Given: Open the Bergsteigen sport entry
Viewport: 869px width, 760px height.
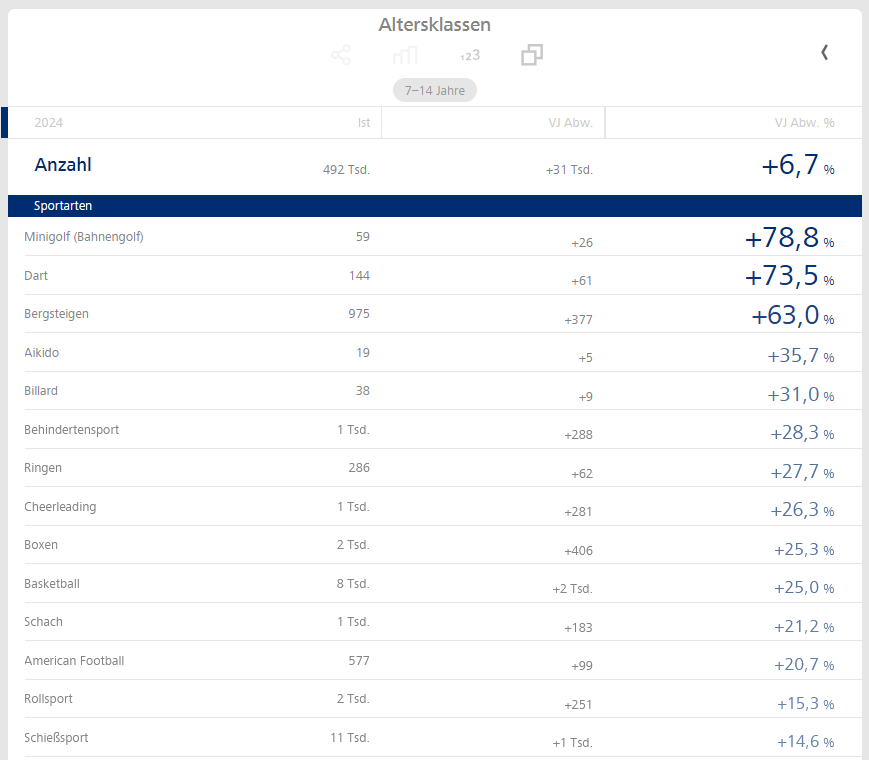Looking at the screenshot, I should point(56,314).
